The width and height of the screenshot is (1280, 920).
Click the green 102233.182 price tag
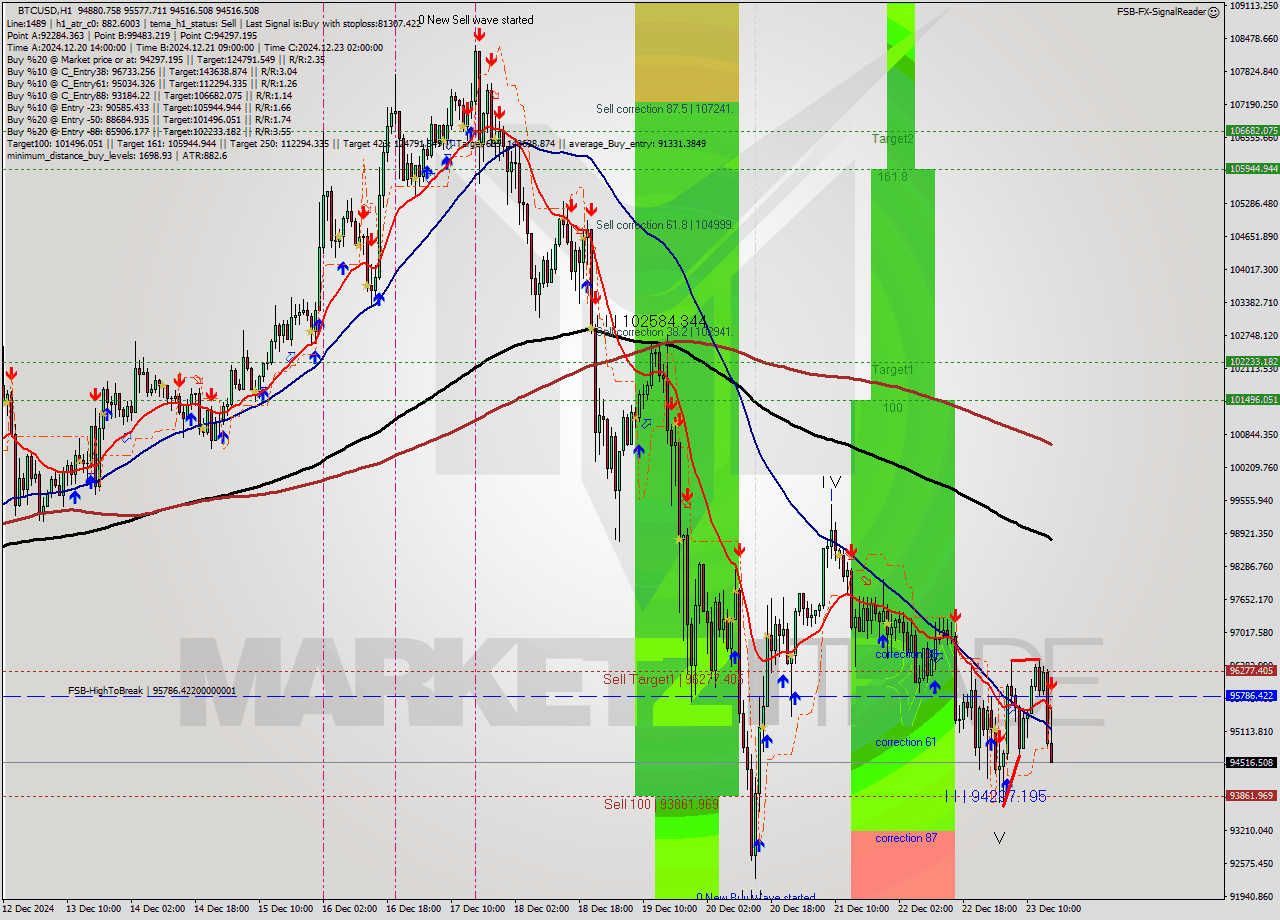click(1252, 362)
